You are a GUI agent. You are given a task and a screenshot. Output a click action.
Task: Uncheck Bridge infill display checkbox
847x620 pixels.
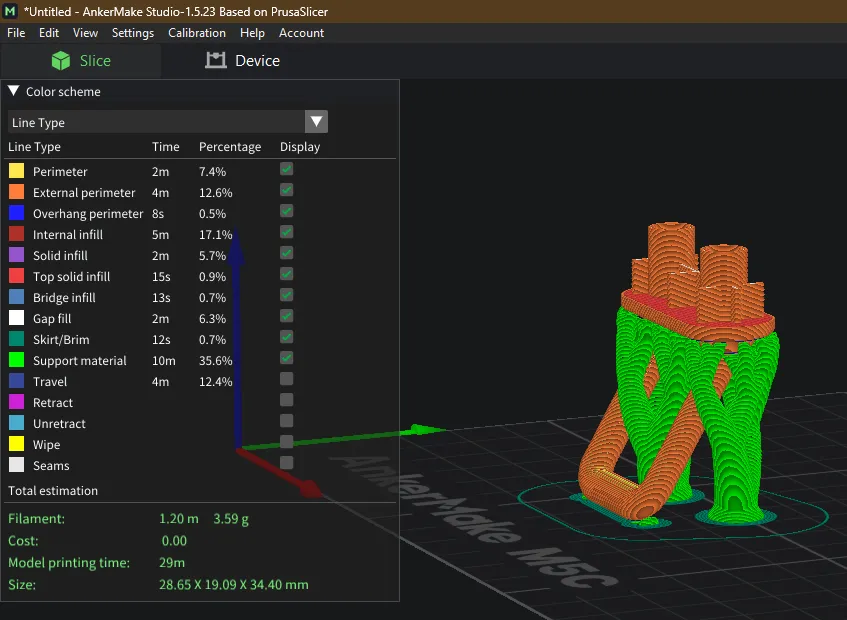tap(287, 295)
